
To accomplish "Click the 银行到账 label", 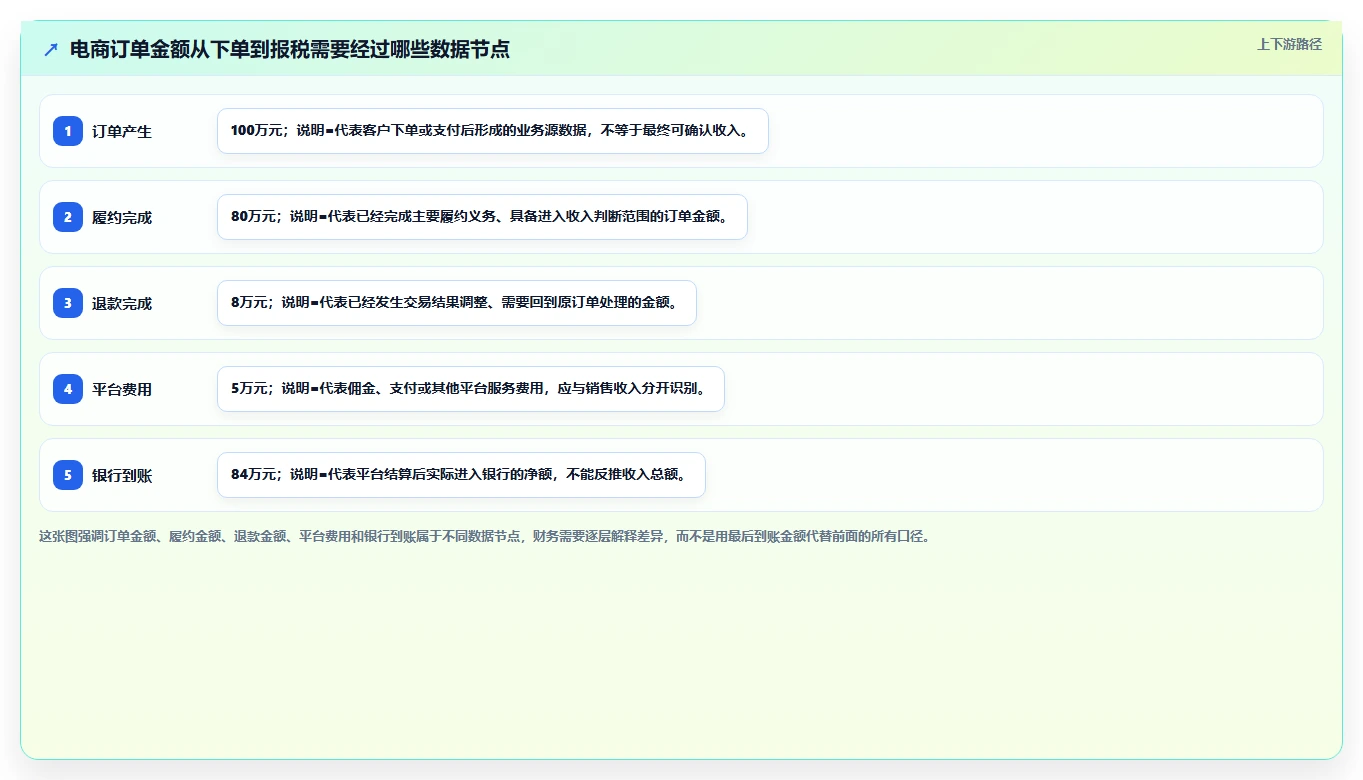I will tap(122, 475).
